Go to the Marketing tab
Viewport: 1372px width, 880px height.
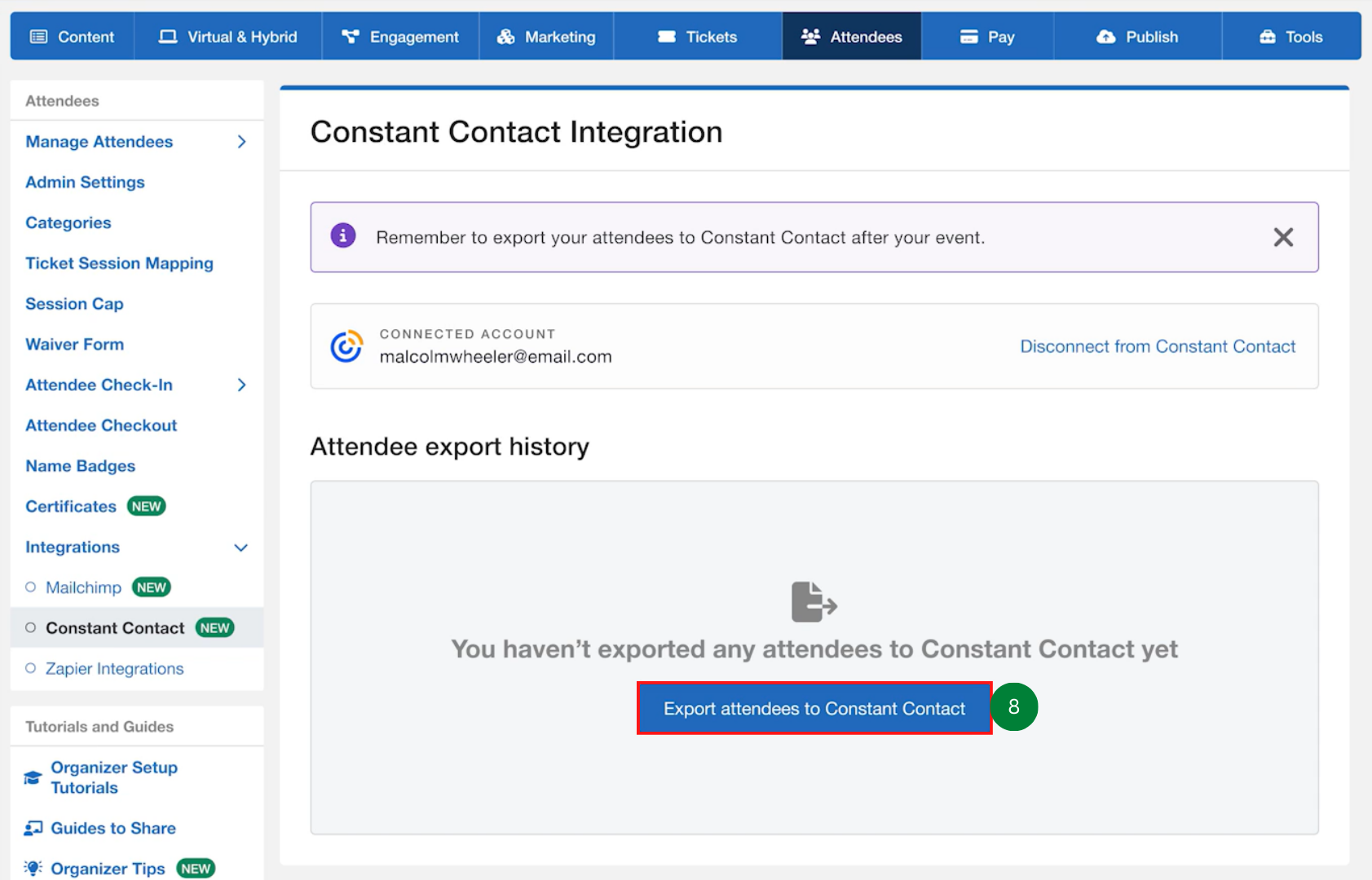(546, 37)
